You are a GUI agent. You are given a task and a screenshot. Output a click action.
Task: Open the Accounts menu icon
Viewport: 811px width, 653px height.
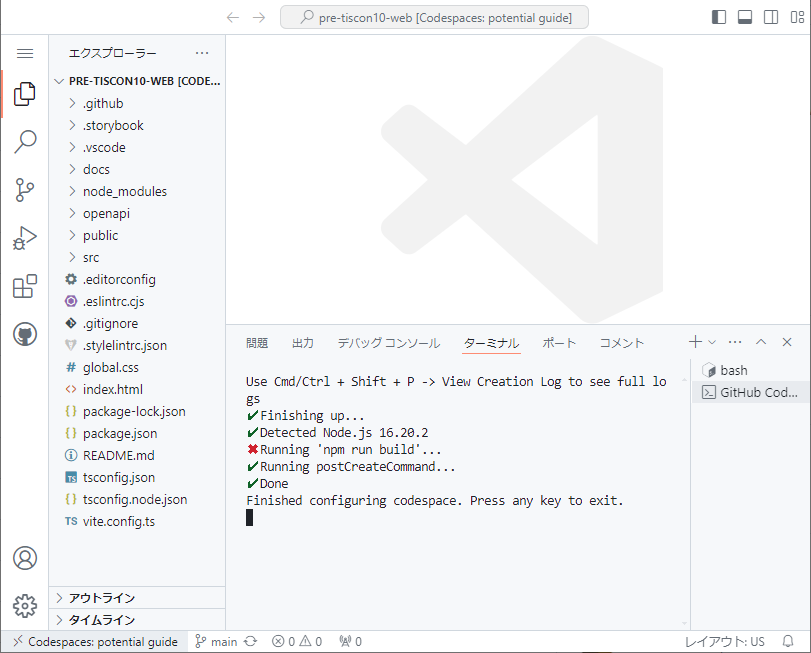pyautogui.click(x=25, y=558)
